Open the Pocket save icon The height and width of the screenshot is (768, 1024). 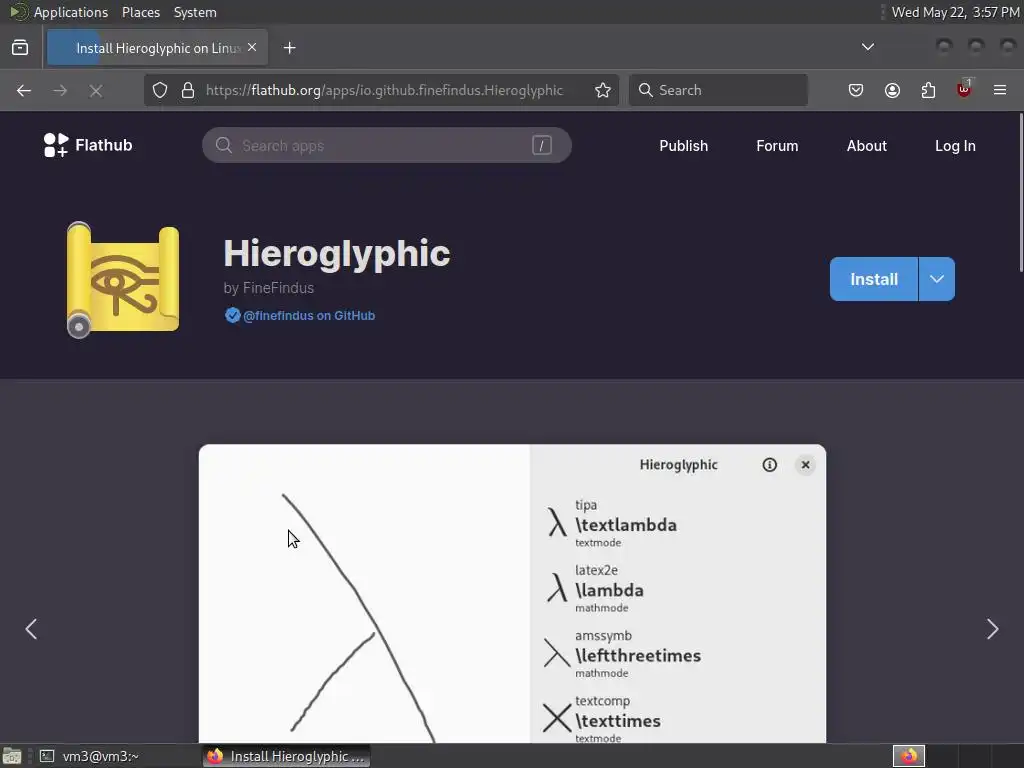[856, 90]
